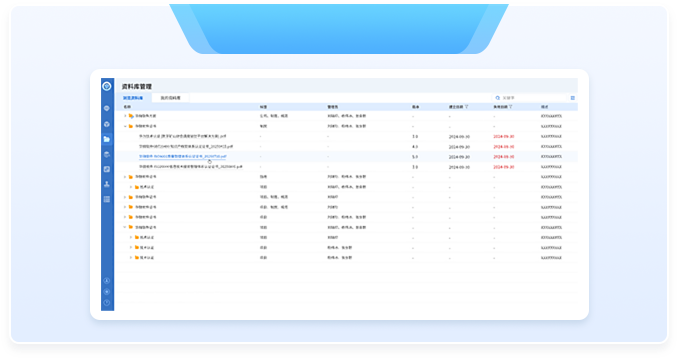Click the cube icon in the blue sidebar
This screenshot has width=679, height=360.
(107, 124)
